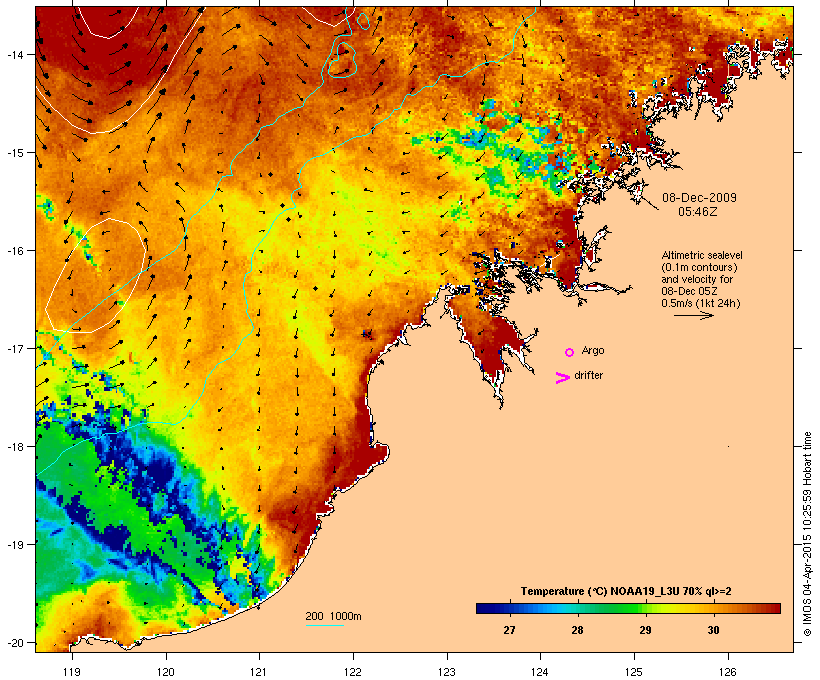Click the colorbar value 28

click(577, 630)
